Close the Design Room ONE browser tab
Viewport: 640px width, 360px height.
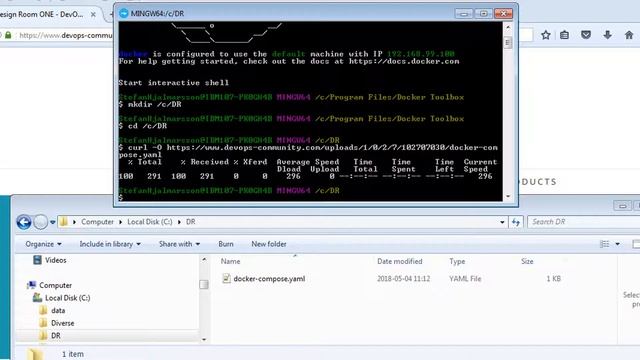pyautogui.click(x=93, y=14)
